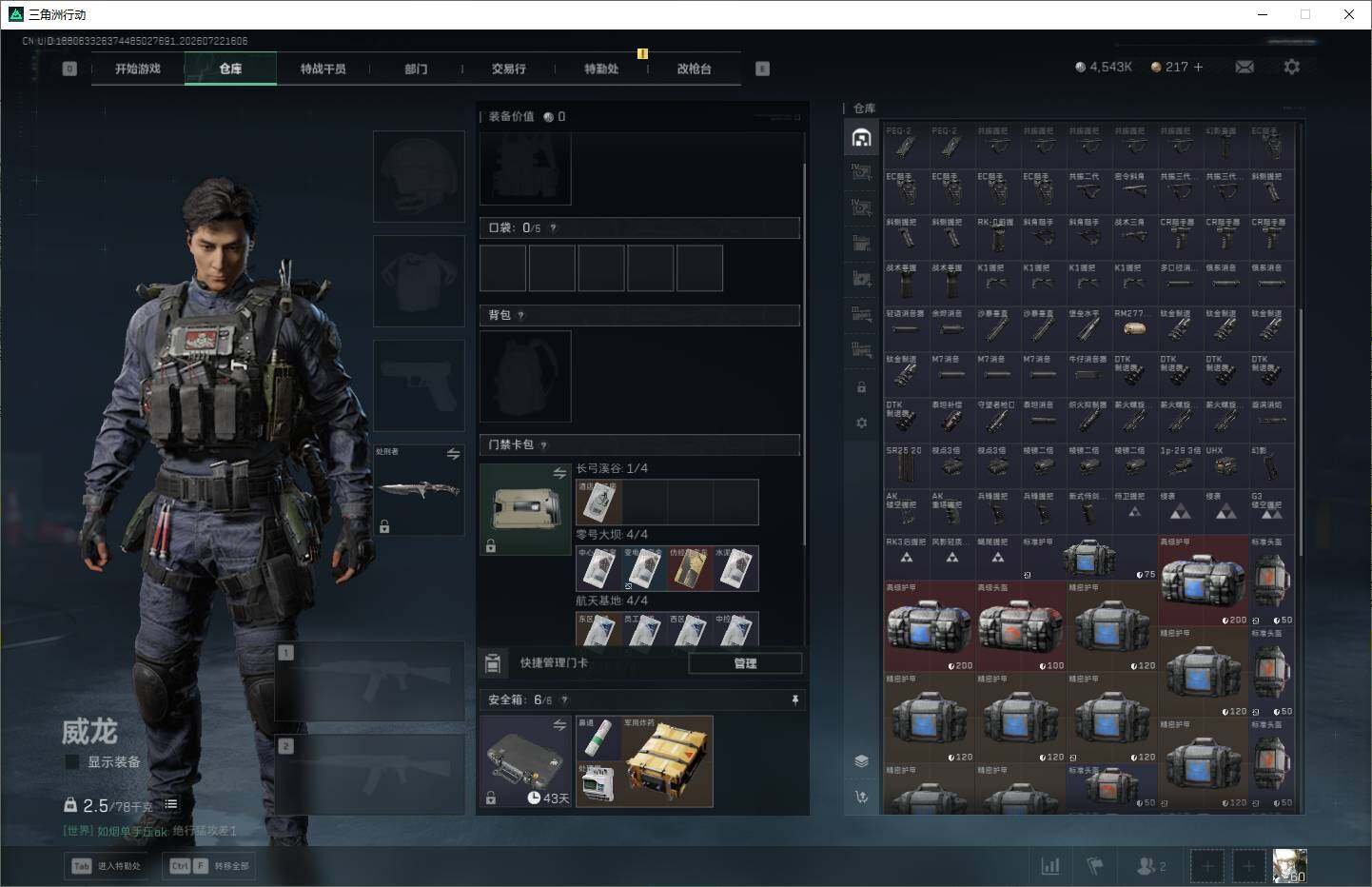Toggle swap arrows on the safe box
Viewport: 1372px width, 887px height.
click(x=559, y=725)
